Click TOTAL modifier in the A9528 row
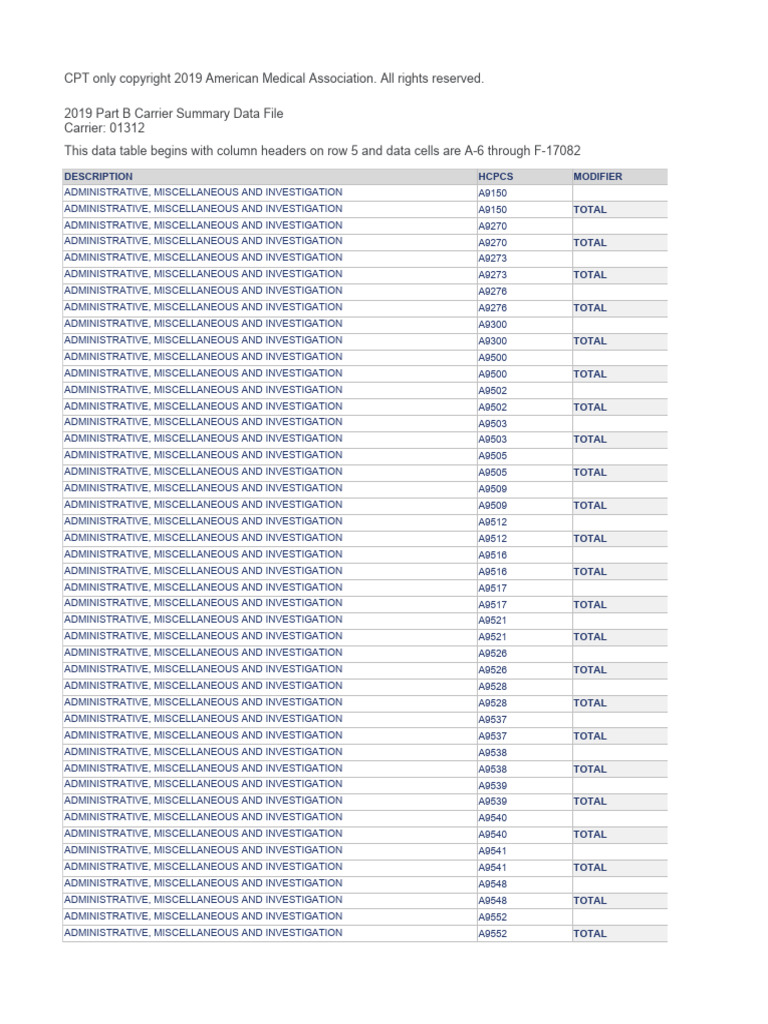 [x=590, y=703]
